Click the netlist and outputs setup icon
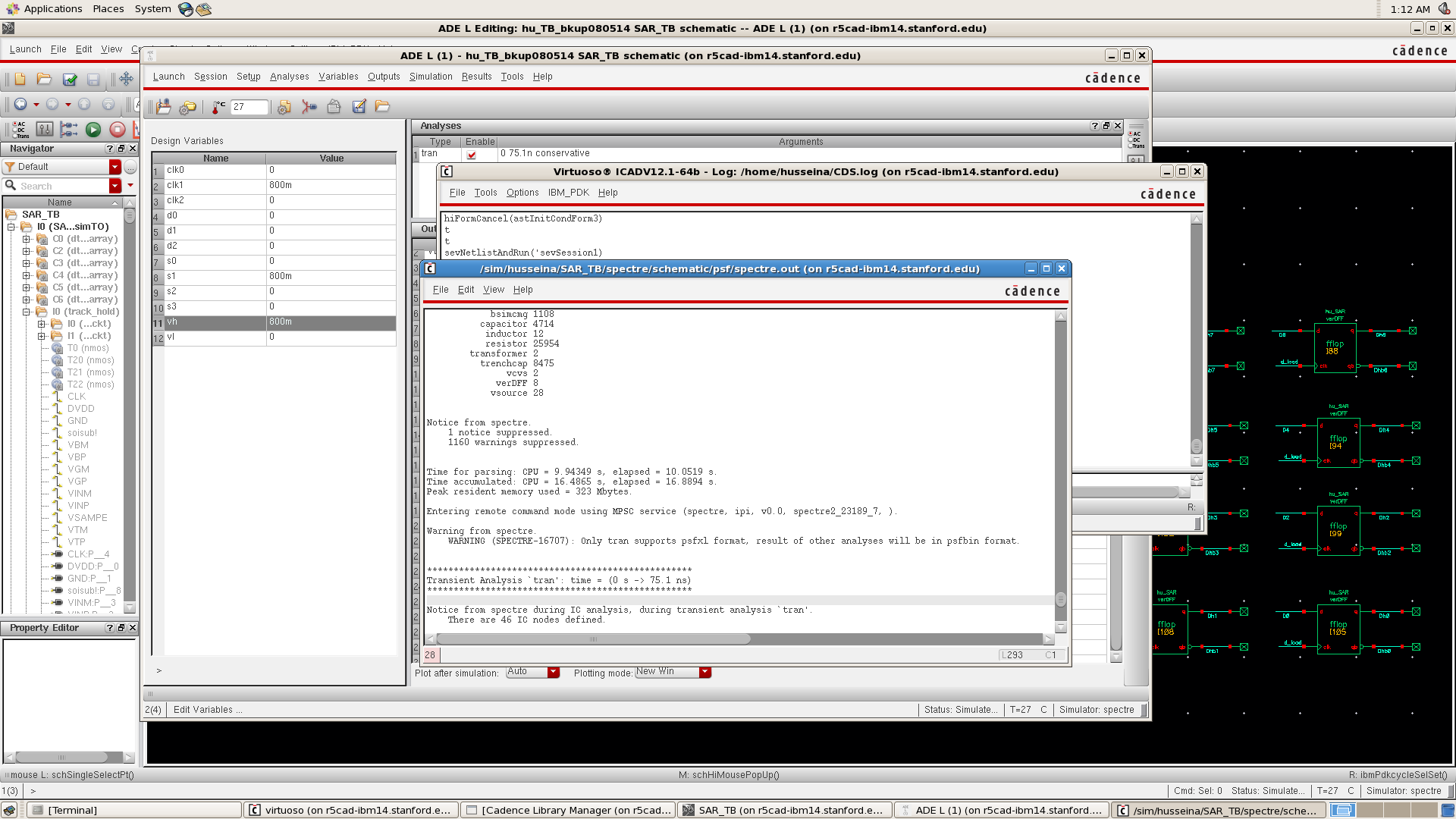Screen dimensions: 1456x819 click(69, 130)
